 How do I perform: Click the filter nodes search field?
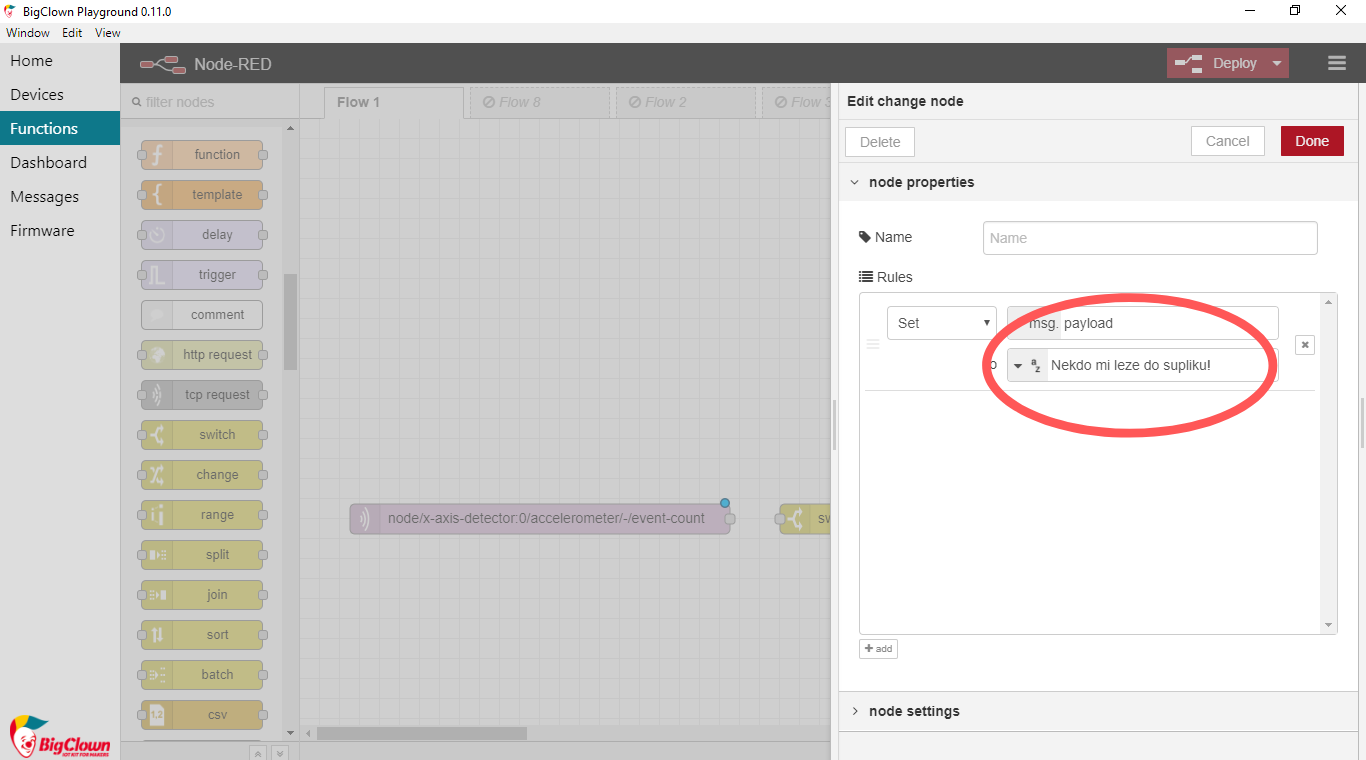[x=210, y=102]
